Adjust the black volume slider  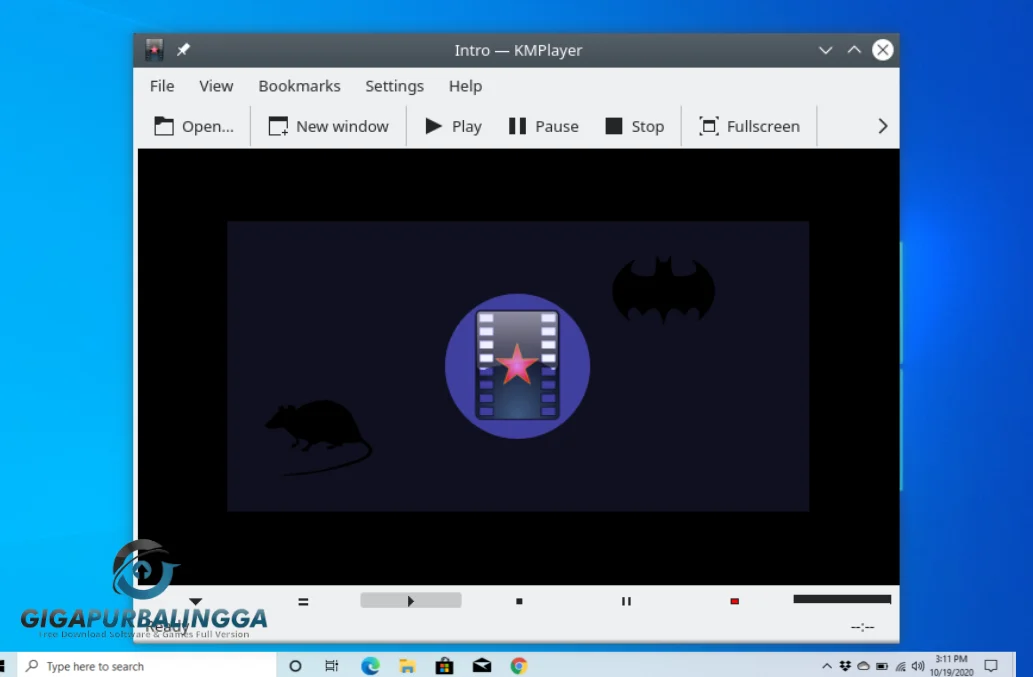(x=842, y=599)
